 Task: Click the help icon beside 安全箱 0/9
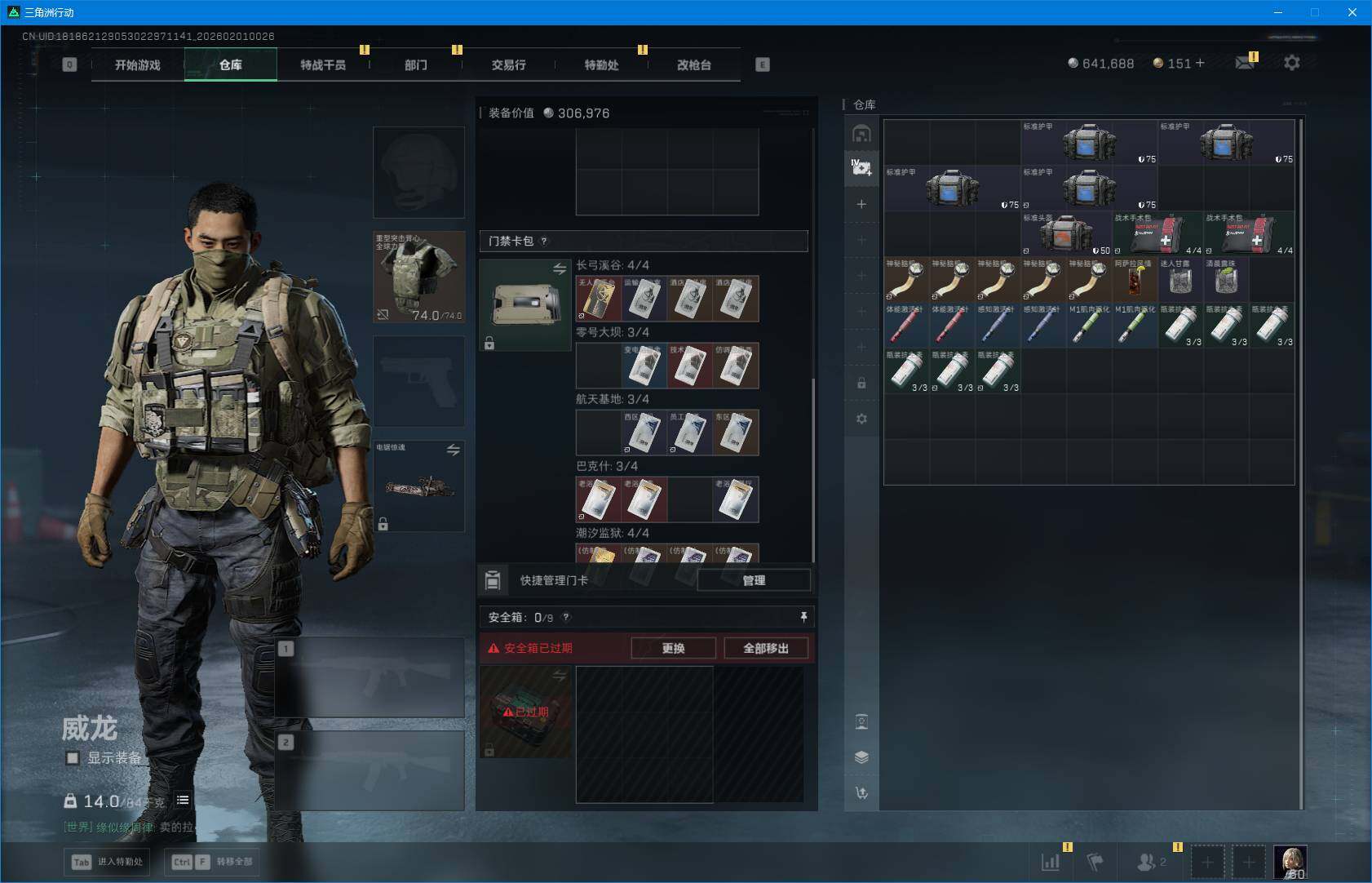pyautogui.click(x=566, y=618)
